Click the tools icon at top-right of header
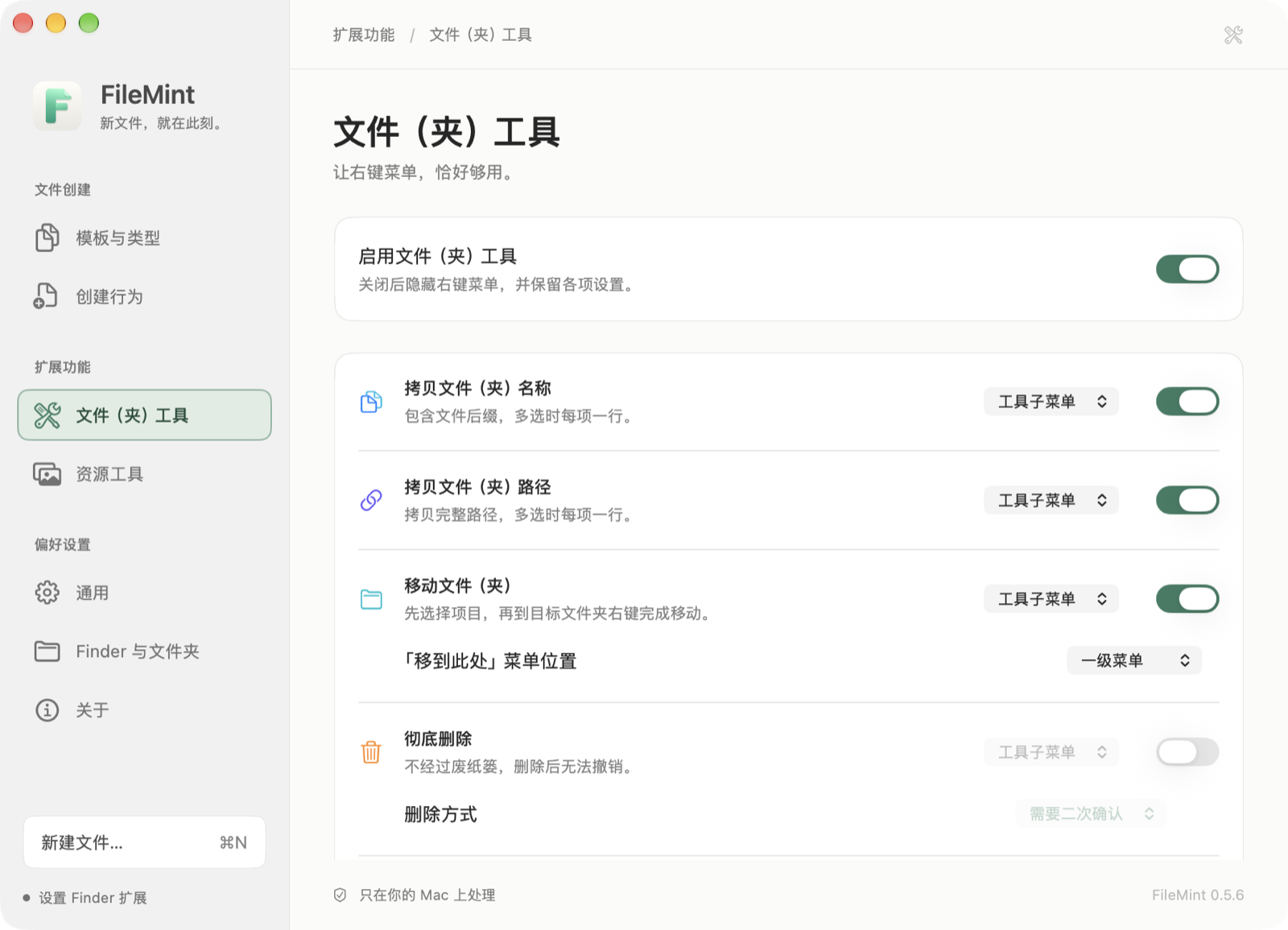 pyautogui.click(x=1233, y=35)
